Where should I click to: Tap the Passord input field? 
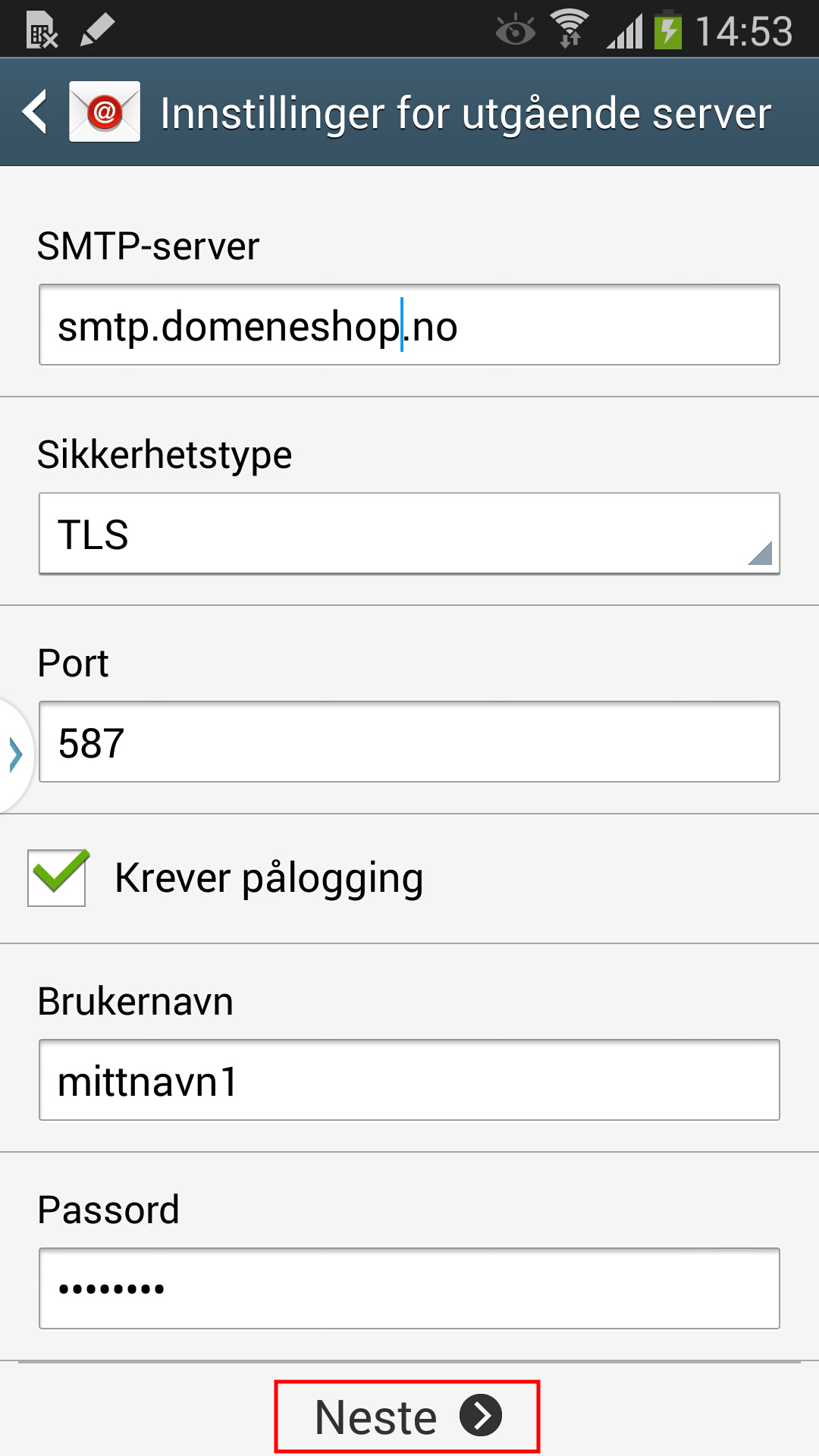409,1289
